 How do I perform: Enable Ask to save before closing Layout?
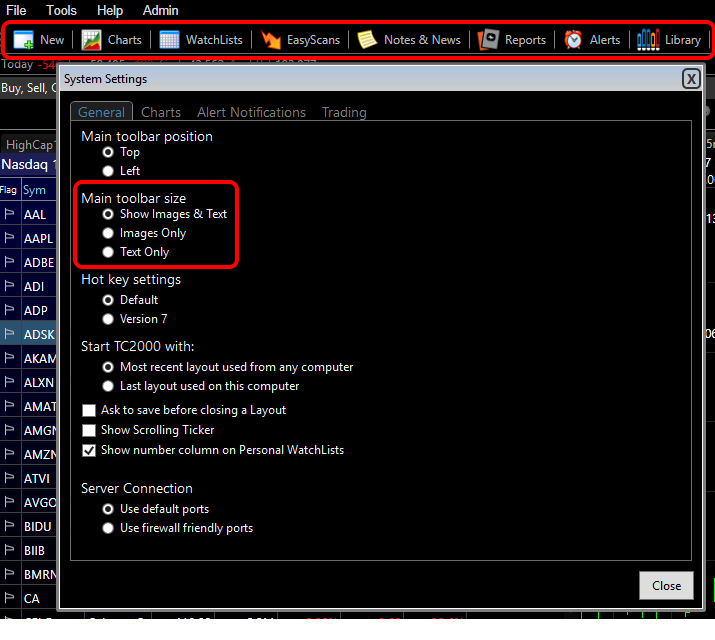click(89, 410)
